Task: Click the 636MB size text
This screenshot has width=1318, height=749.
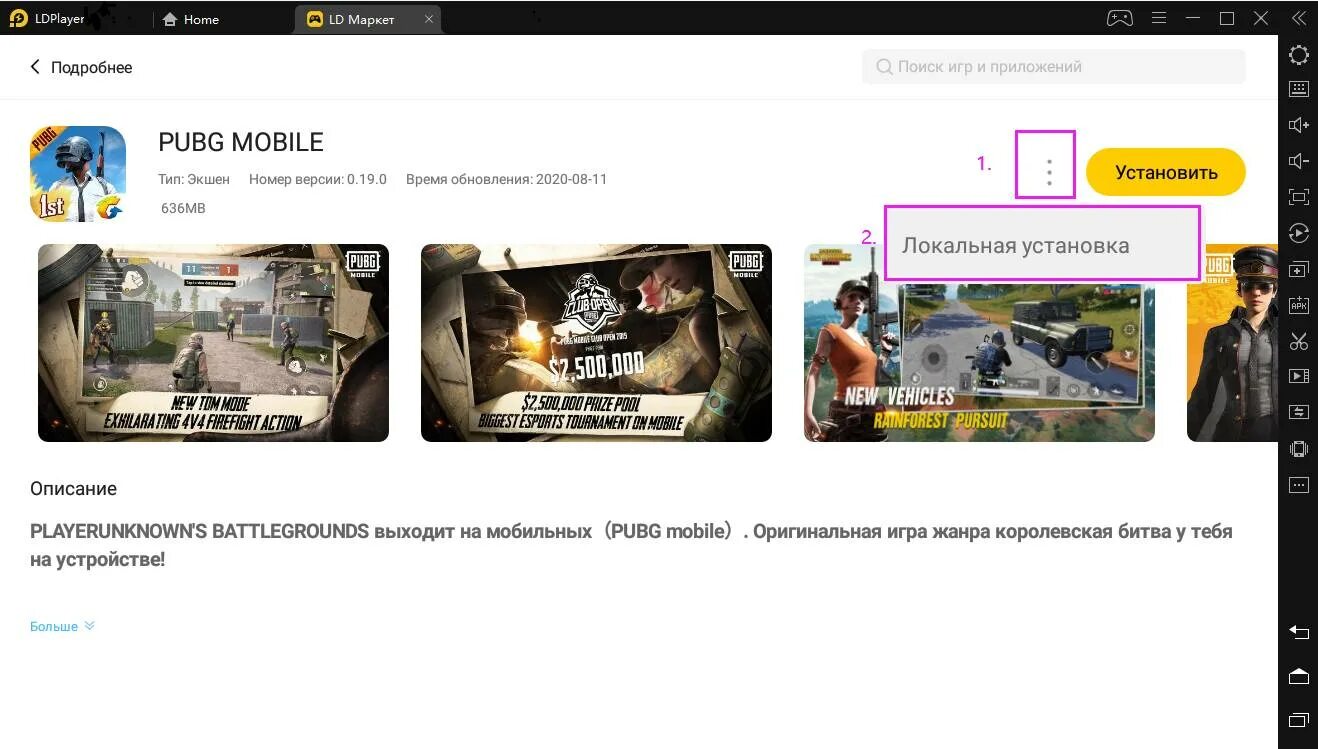Action: click(x=183, y=209)
